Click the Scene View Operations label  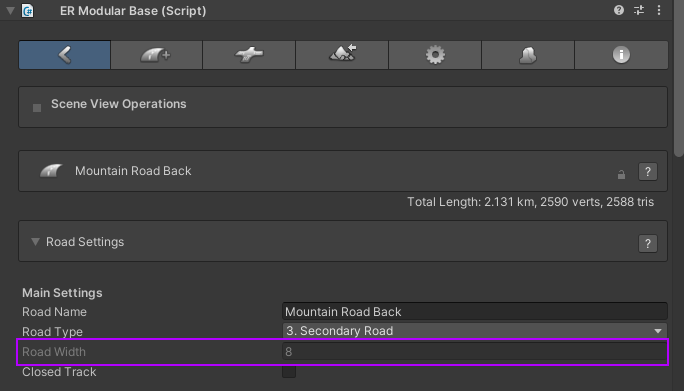(119, 104)
